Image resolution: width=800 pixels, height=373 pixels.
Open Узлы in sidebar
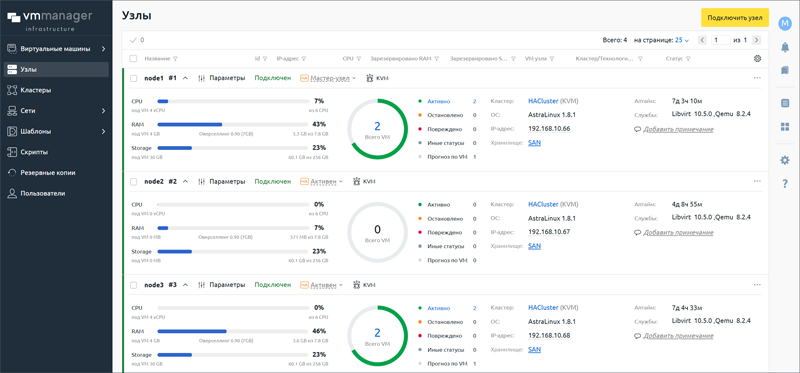click(56, 69)
